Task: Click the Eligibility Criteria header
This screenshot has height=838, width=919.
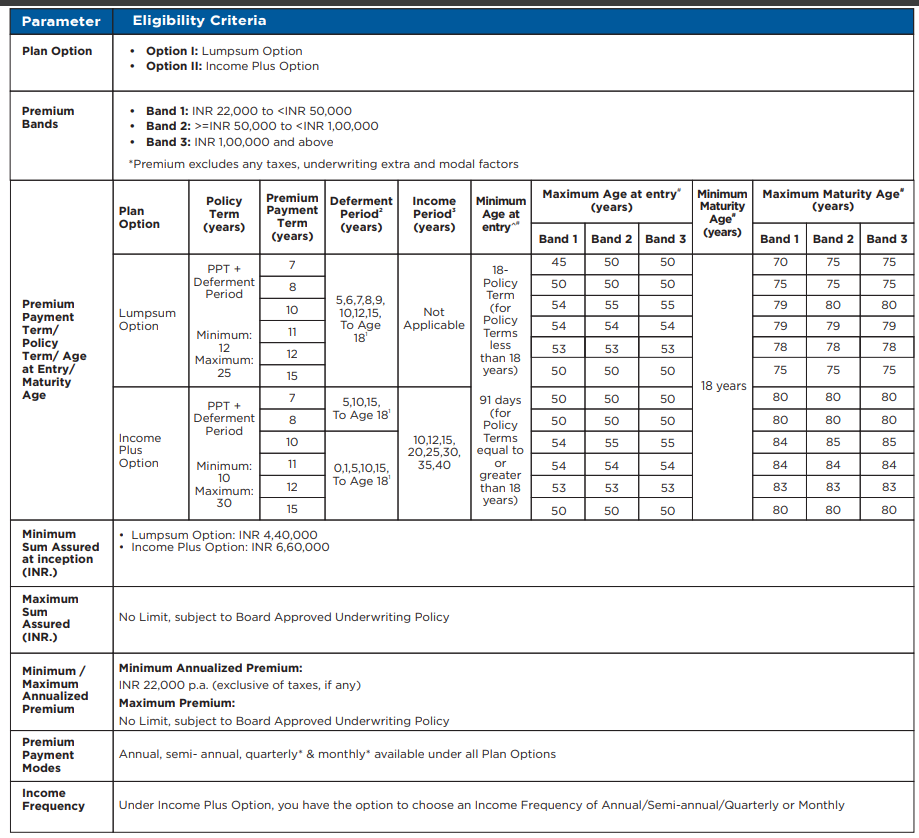Action: [x=199, y=21]
